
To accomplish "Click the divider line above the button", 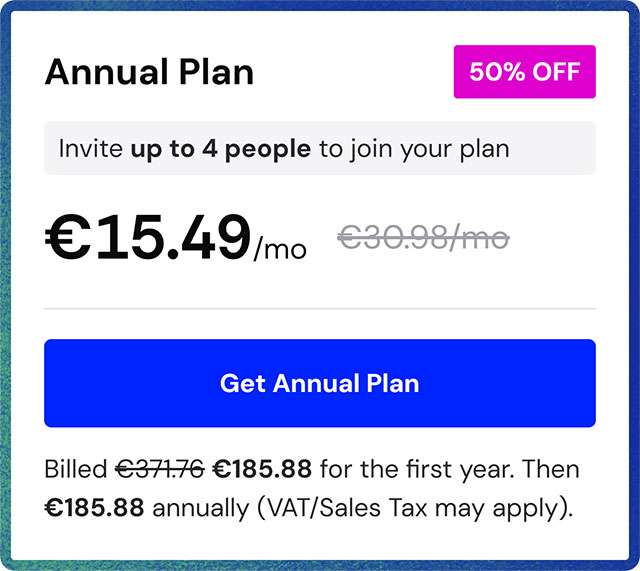I will [x=319, y=309].
